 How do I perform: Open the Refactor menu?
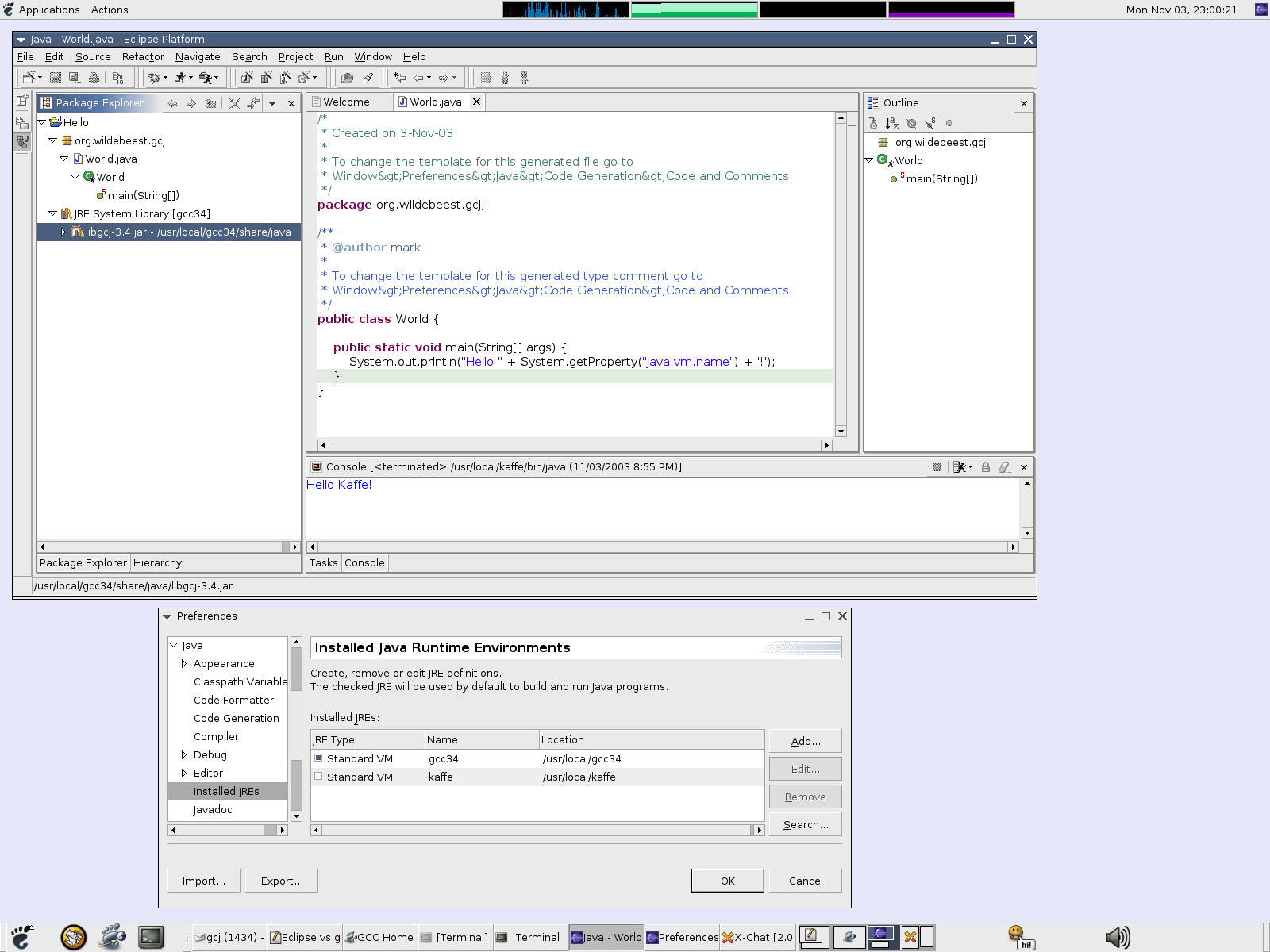(143, 57)
